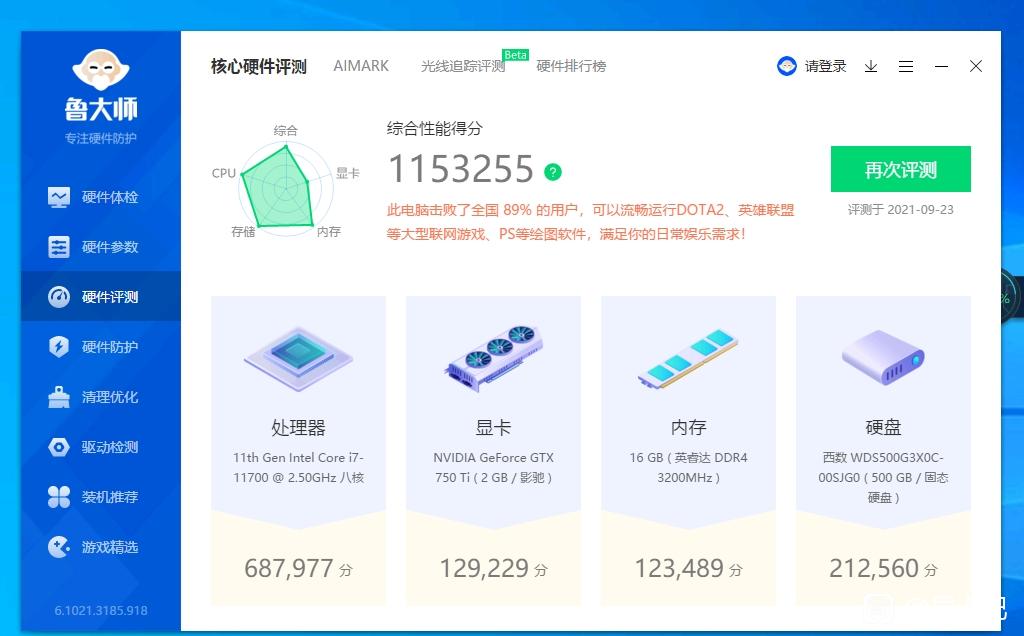The width and height of the screenshot is (1024, 636).
Task: Click the Intel Core i7-11700 description
Action: click(298, 468)
